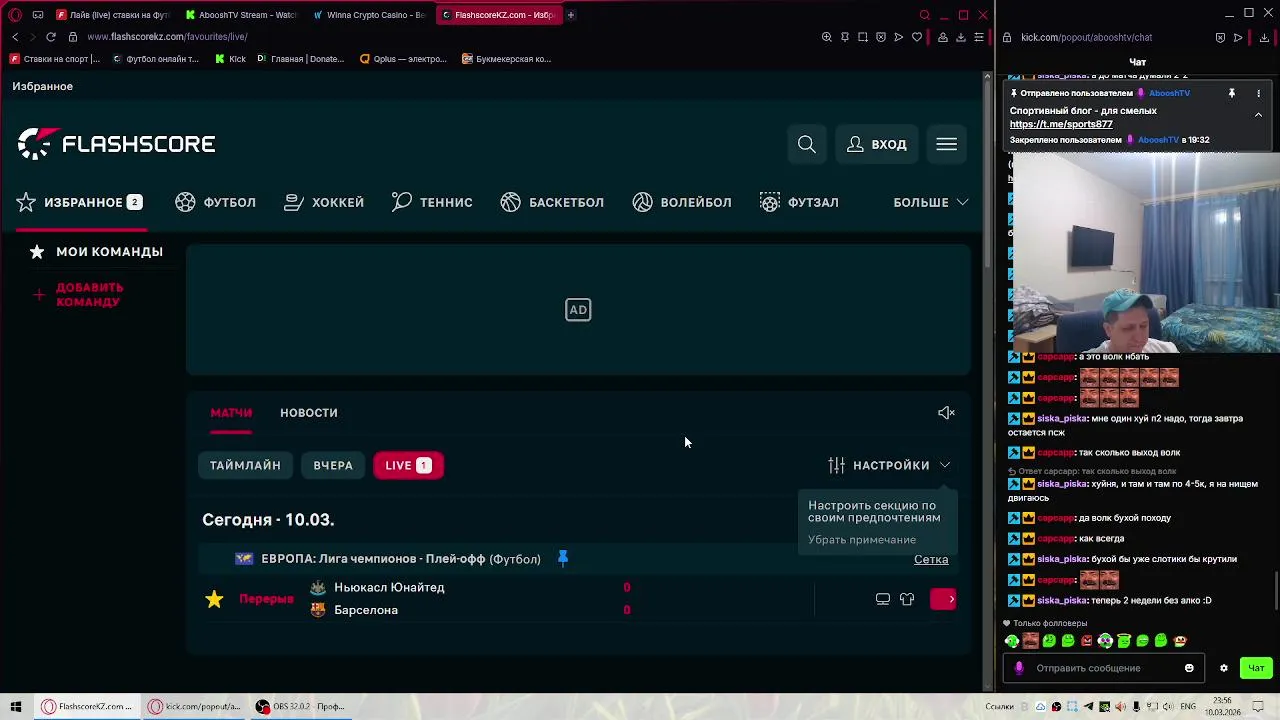This screenshot has height=720, width=1280.
Task: Open Flashscore search magnifier icon
Action: pos(807,144)
